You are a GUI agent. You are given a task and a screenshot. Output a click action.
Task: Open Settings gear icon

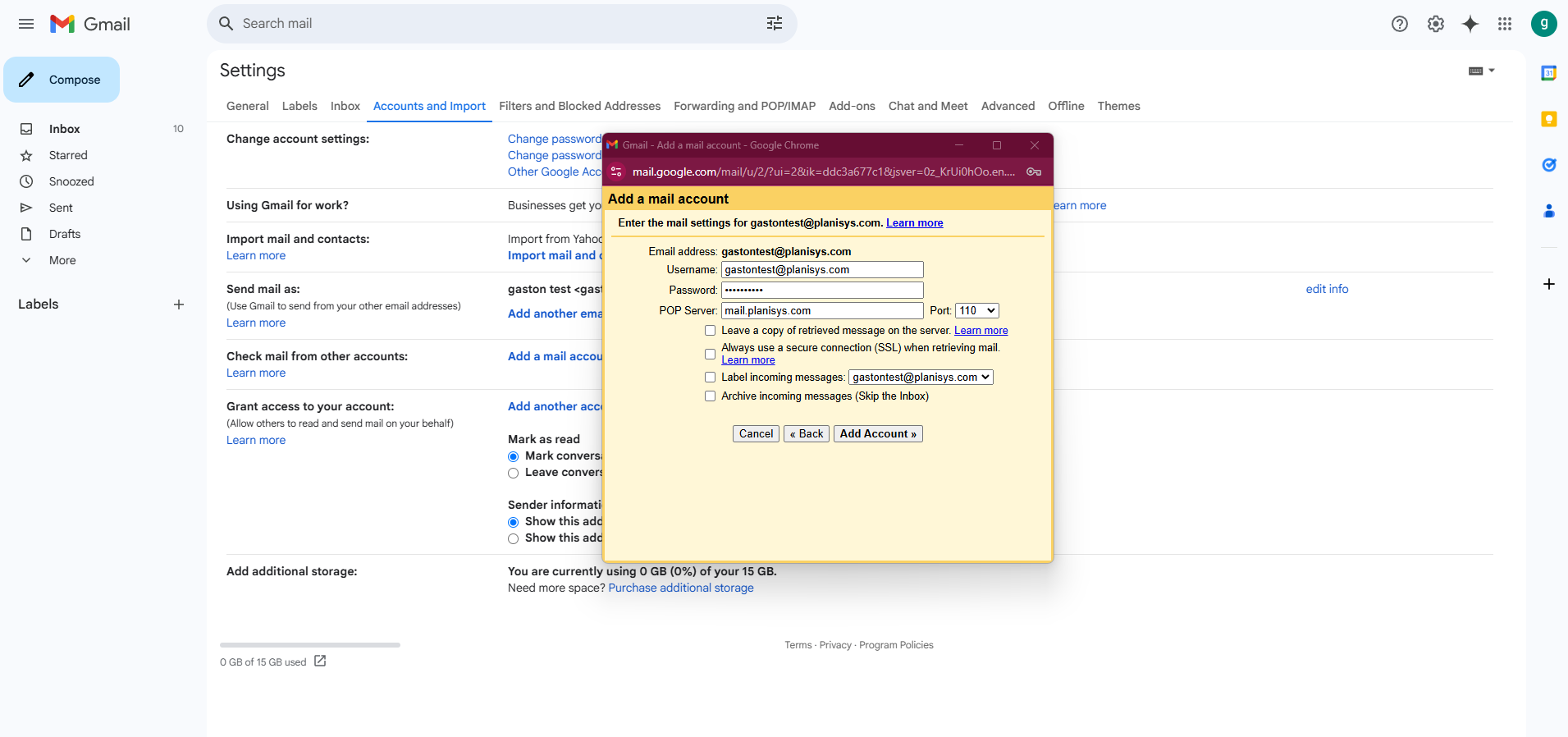click(x=1435, y=24)
